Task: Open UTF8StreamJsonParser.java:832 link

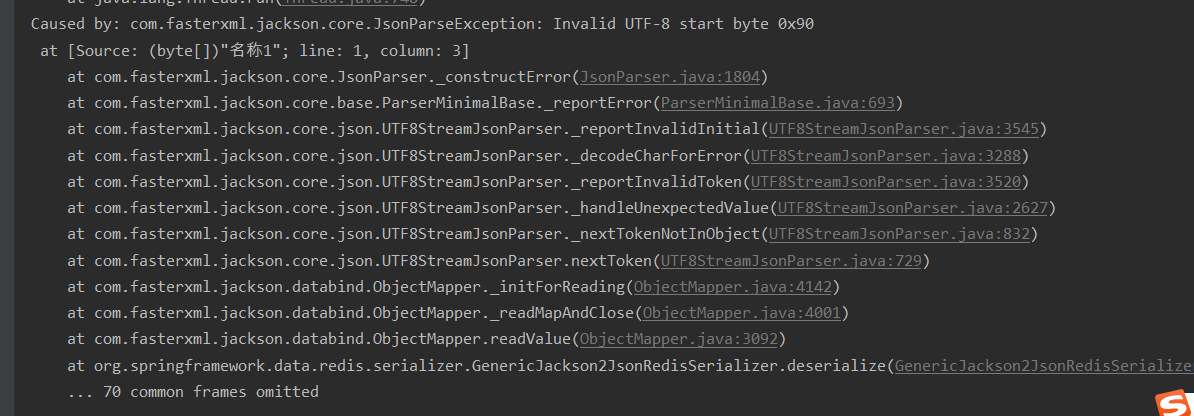Action: pos(899,235)
